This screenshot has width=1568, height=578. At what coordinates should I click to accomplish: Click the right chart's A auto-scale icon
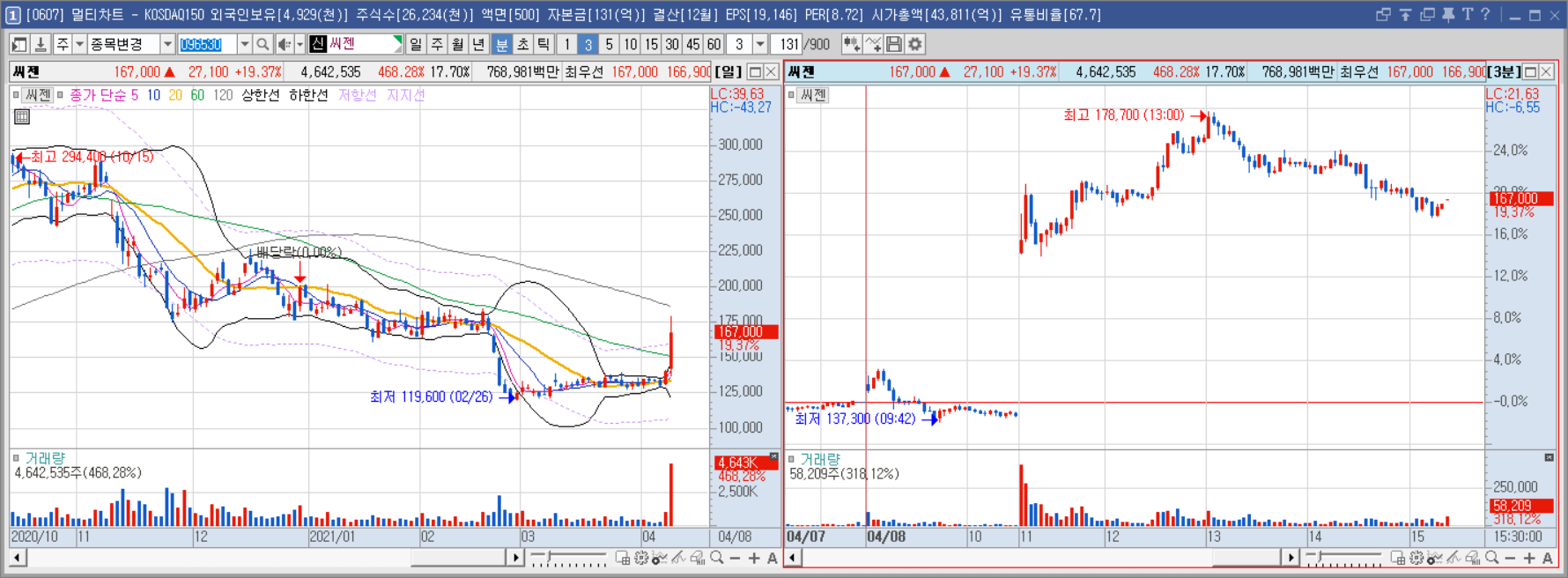(1548, 558)
